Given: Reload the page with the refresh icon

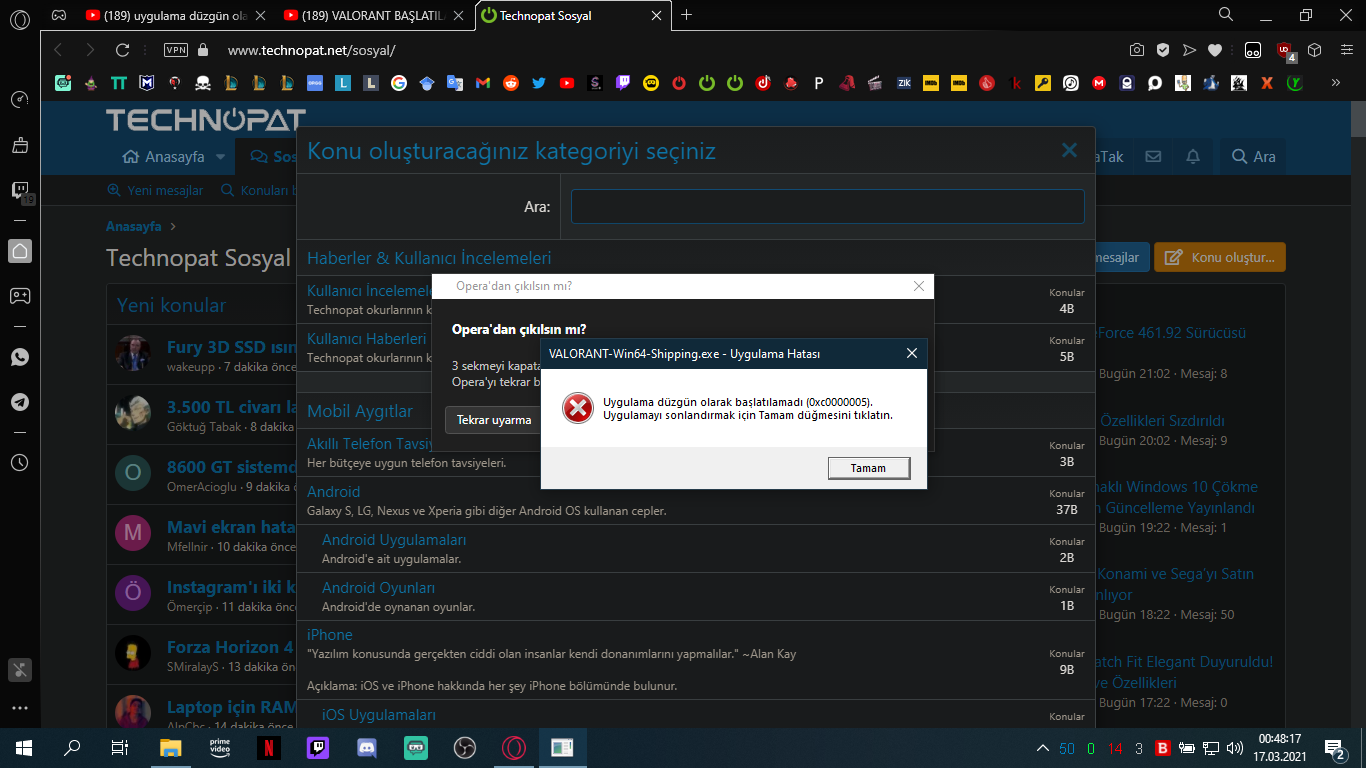Looking at the screenshot, I should [123, 50].
